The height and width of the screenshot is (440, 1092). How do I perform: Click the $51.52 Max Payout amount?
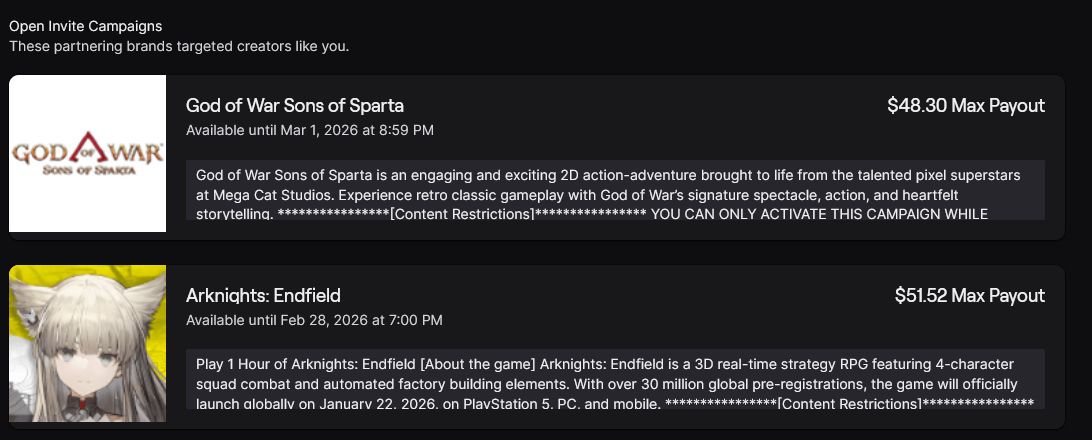click(969, 295)
